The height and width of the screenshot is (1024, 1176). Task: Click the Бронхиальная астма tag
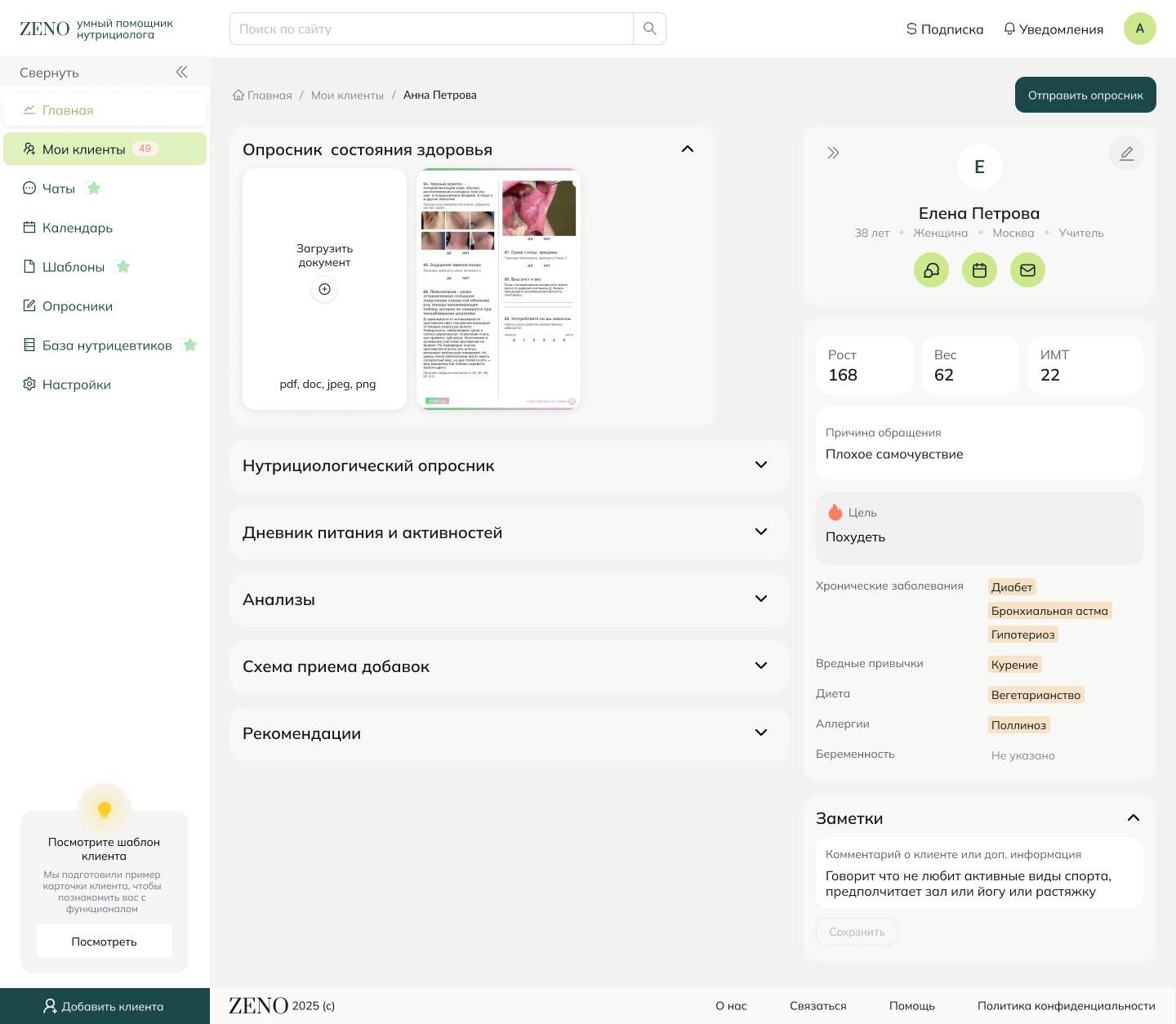pyautogui.click(x=1049, y=611)
